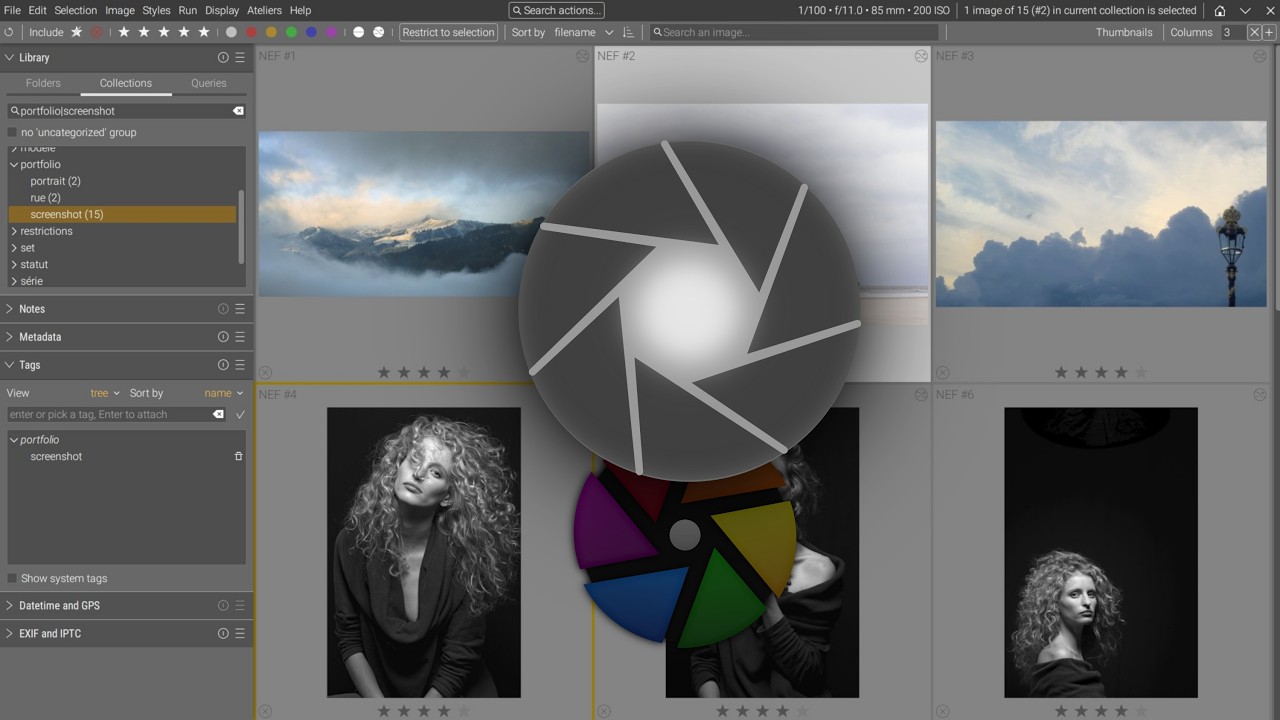Expand the set tree node
This screenshot has width=1280, height=720.
pos(14,248)
